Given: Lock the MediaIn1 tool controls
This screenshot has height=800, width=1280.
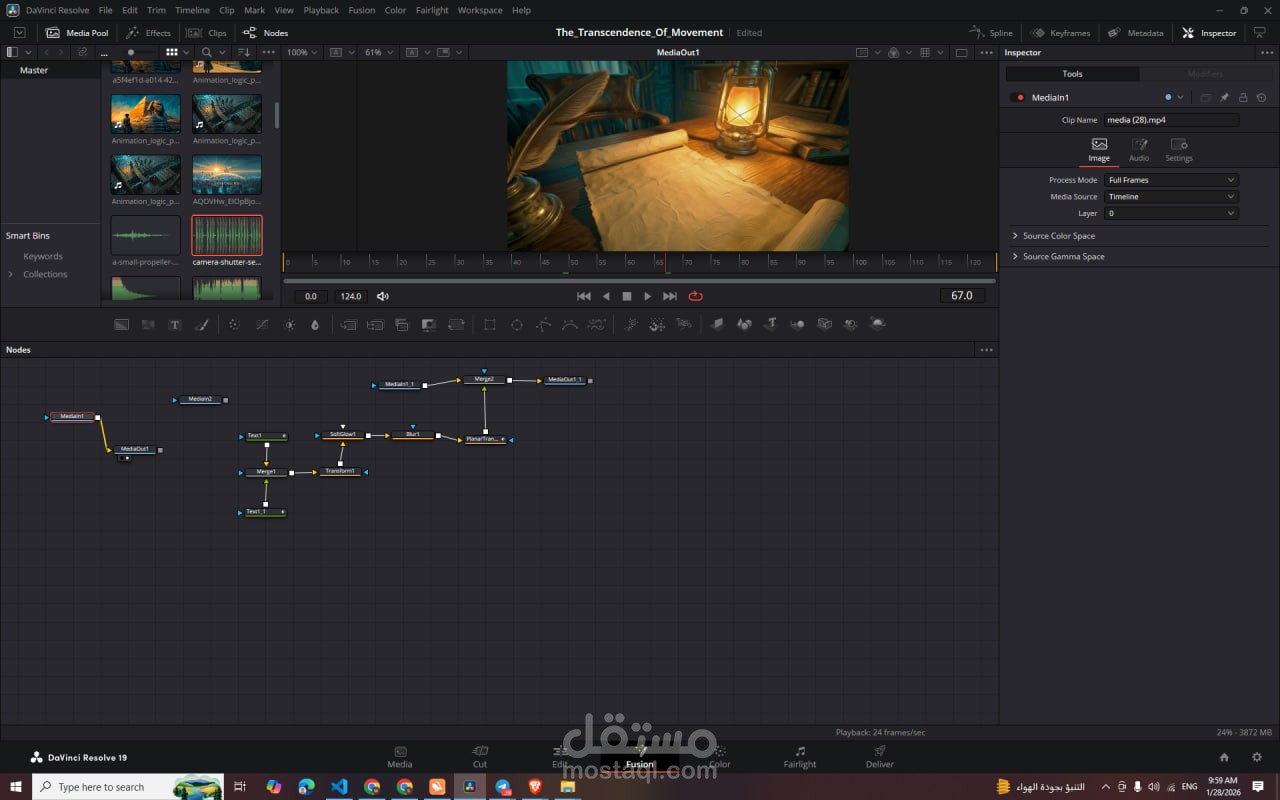Looking at the screenshot, I should pos(1243,98).
